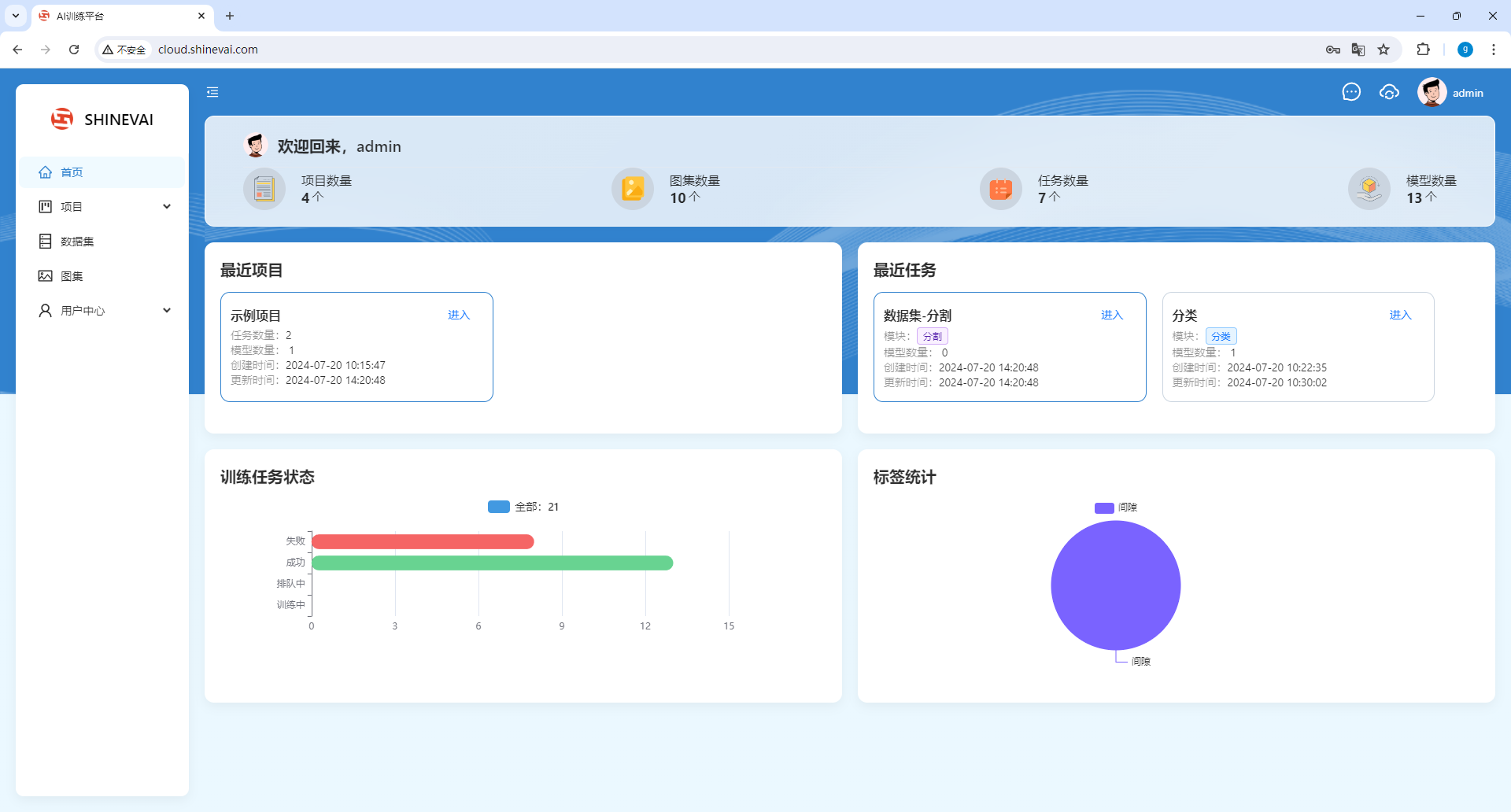1511x812 pixels.
Task: Click the blue 分类 module tag
Action: [1221, 336]
